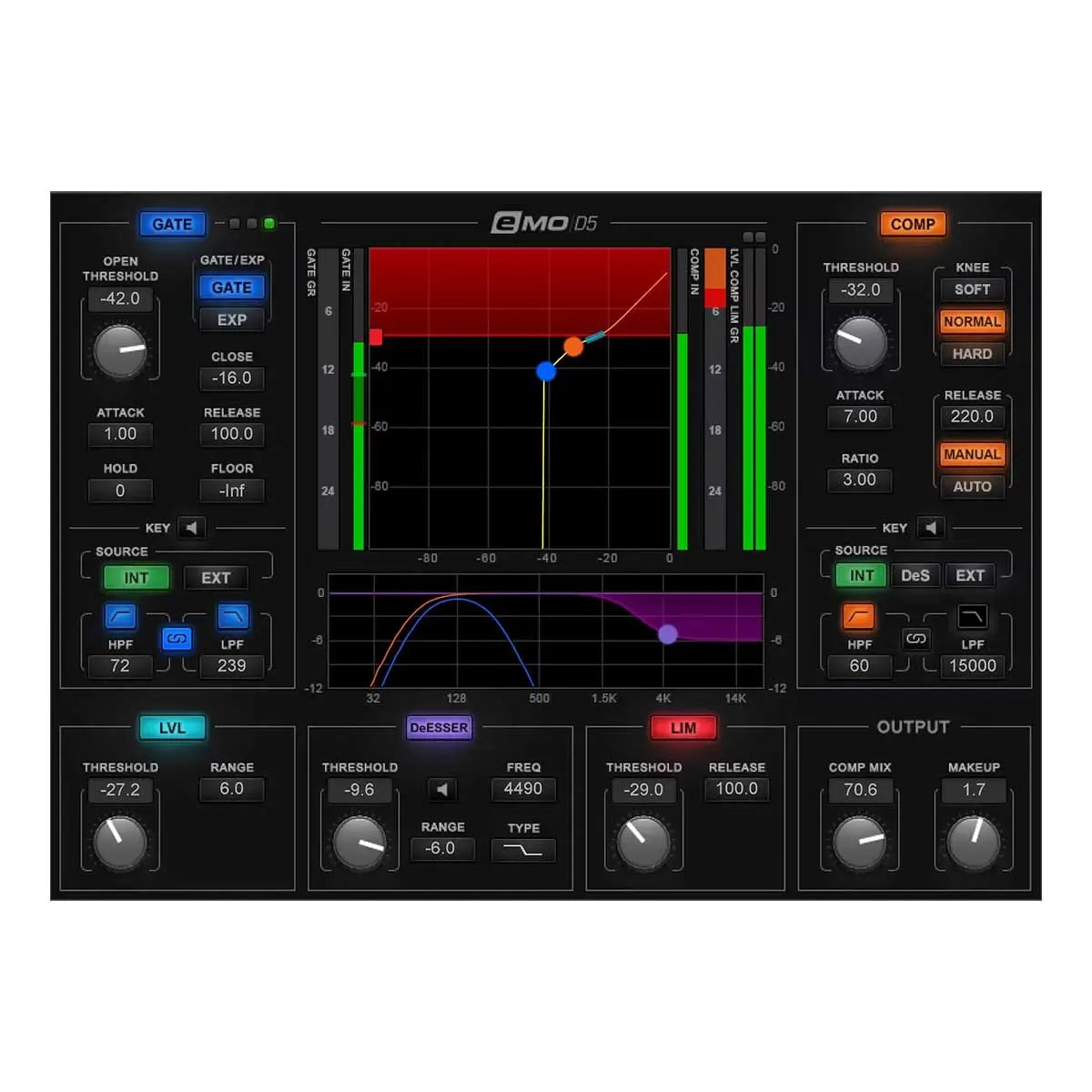Select EXT as the gate key source
The width and height of the screenshot is (1092, 1092).
pyautogui.click(x=216, y=577)
